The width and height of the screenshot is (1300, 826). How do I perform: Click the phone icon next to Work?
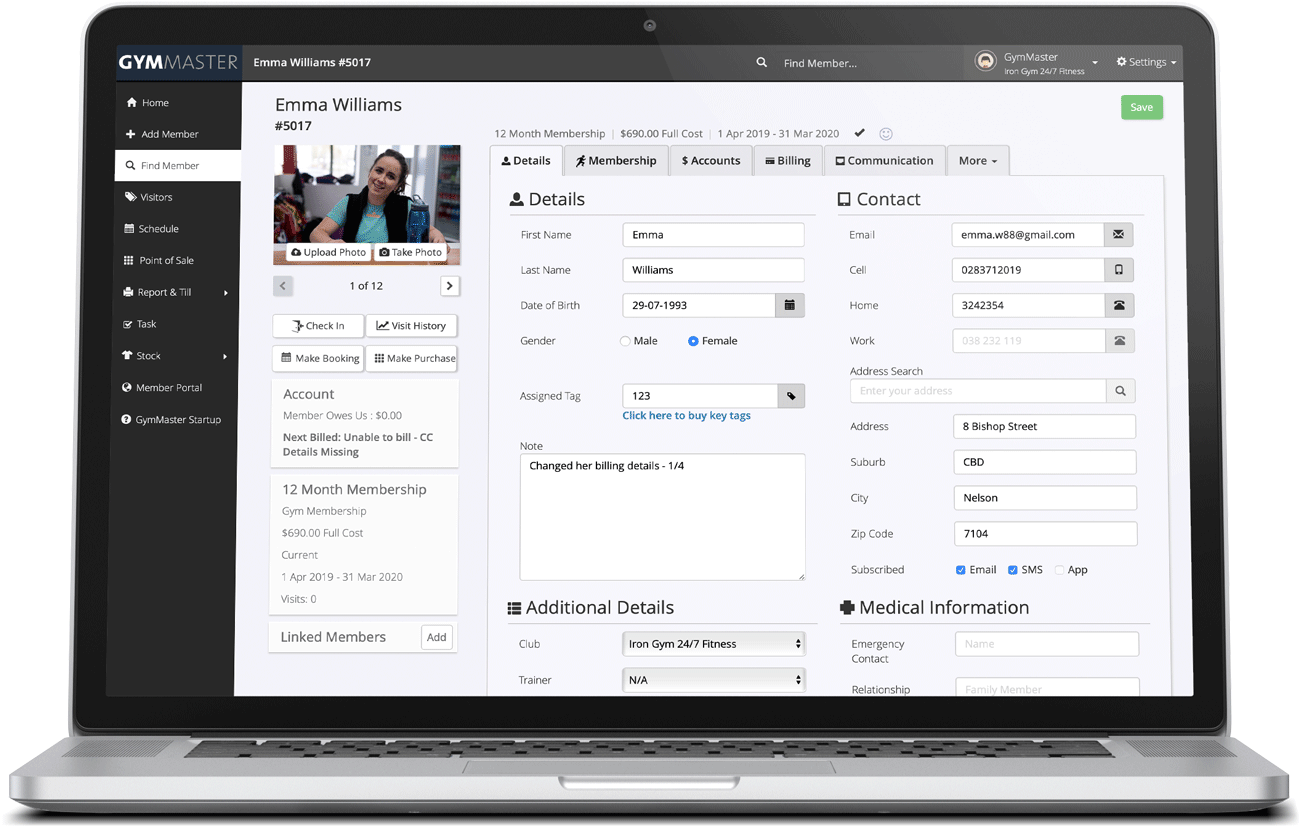pos(1119,341)
